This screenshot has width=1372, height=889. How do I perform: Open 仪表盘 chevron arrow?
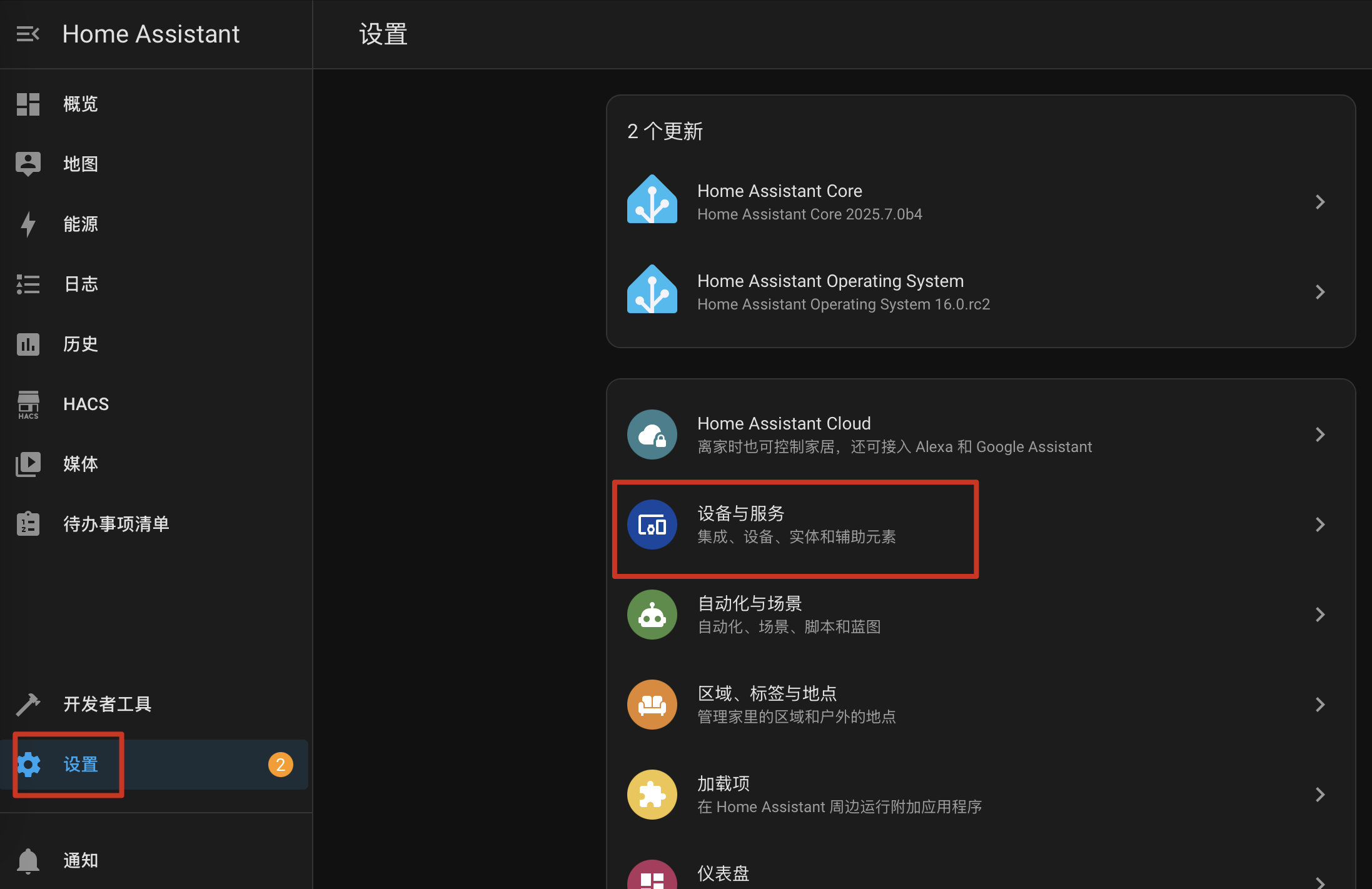1320,881
